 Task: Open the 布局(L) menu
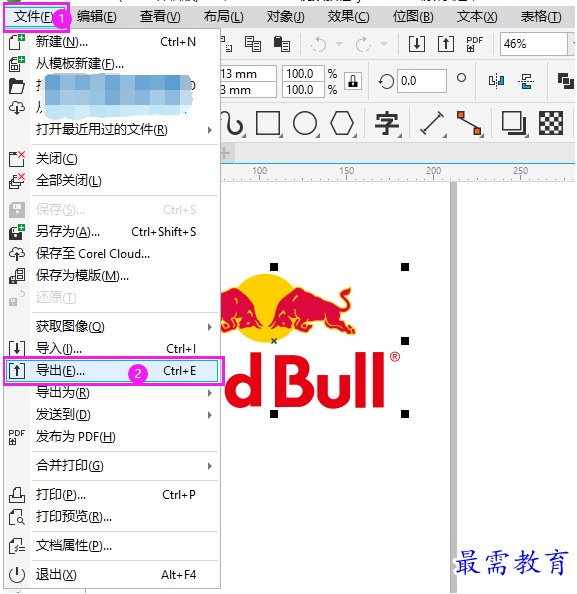223,17
